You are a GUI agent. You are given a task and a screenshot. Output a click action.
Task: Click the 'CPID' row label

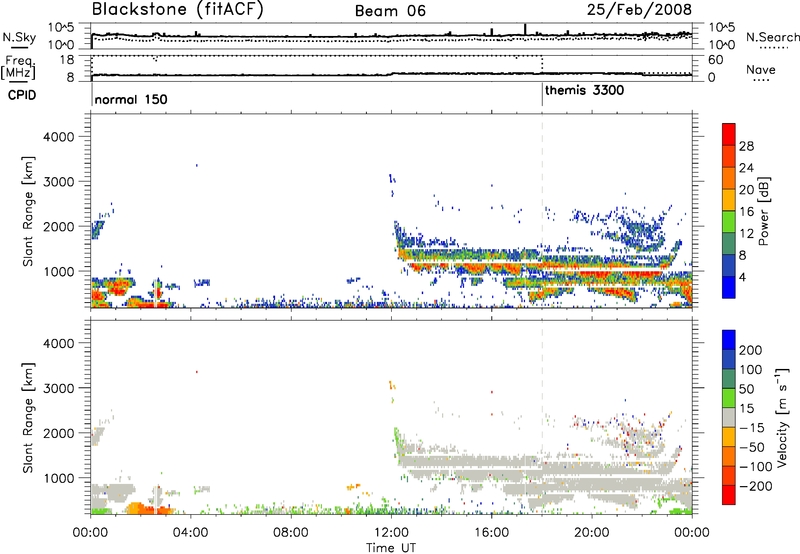tap(22, 95)
